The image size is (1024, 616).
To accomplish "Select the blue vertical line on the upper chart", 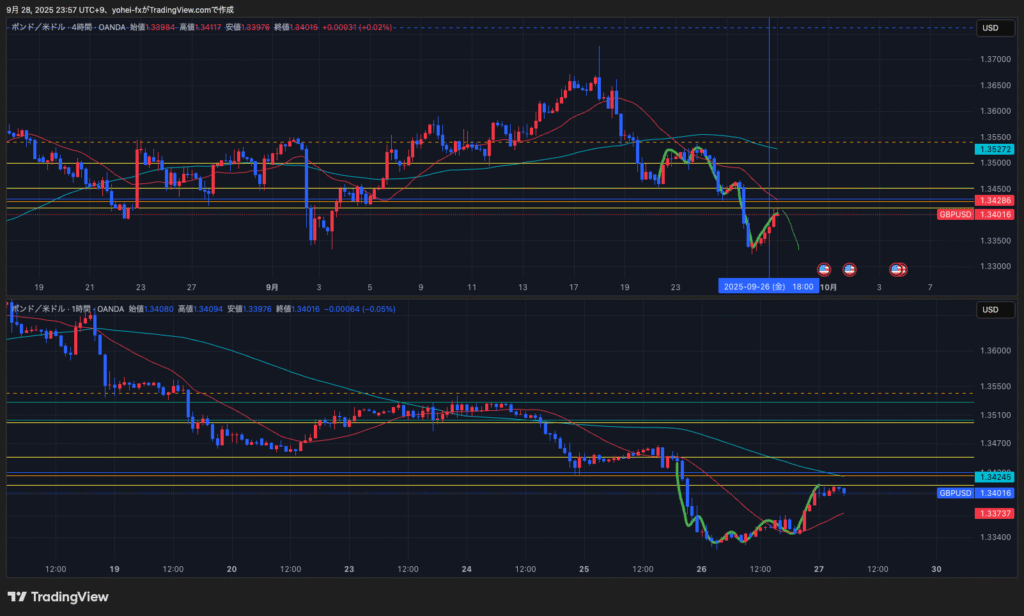I will (769, 100).
